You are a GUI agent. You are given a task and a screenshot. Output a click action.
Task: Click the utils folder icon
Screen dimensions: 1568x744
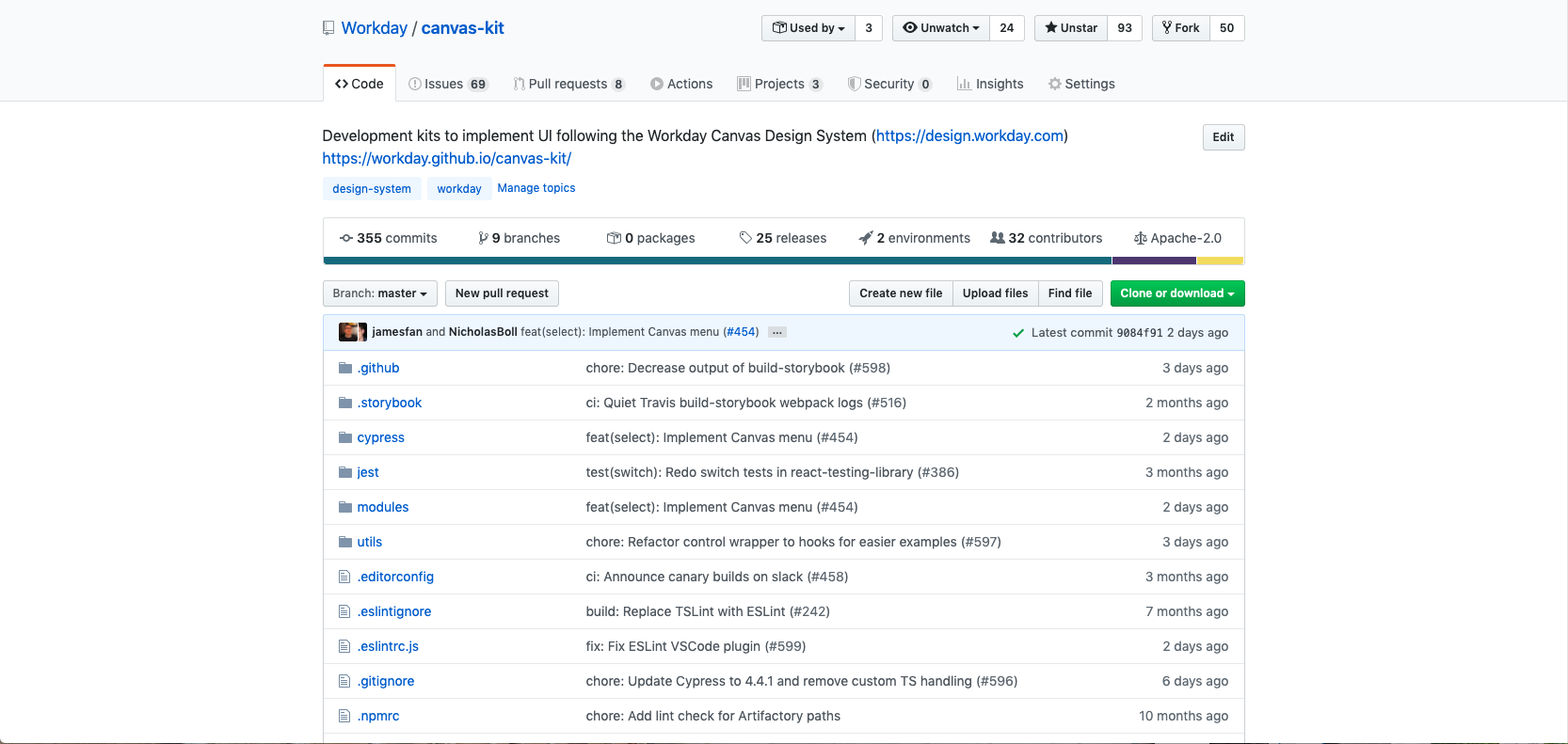coord(345,542)
